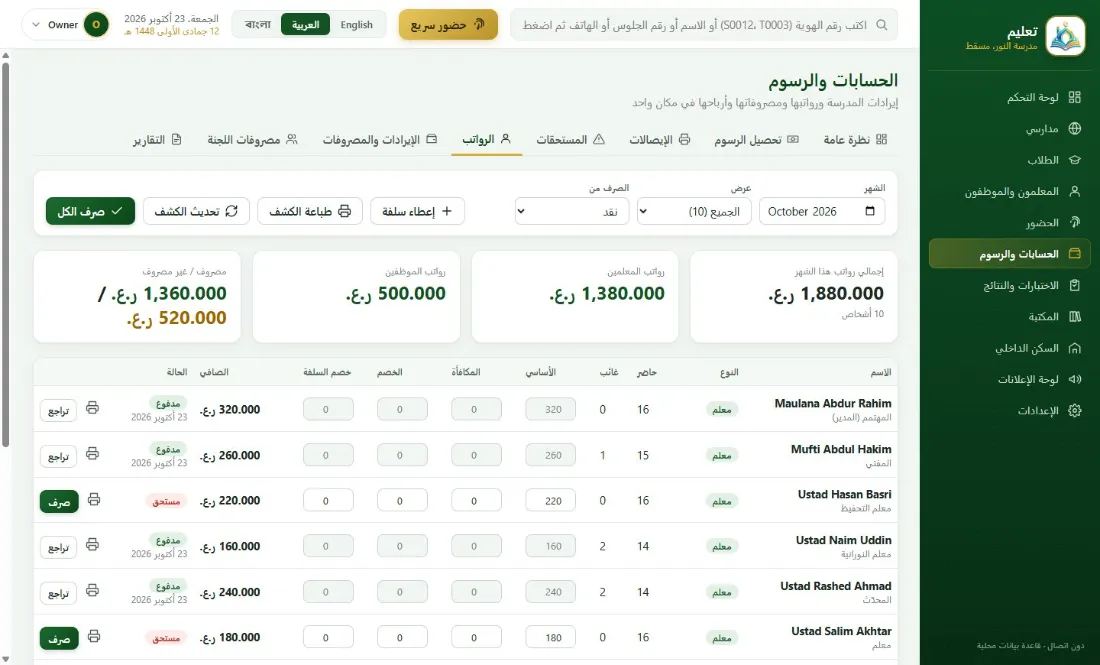Switch language to العربية
1100x665 pixels.
[305, 25]
